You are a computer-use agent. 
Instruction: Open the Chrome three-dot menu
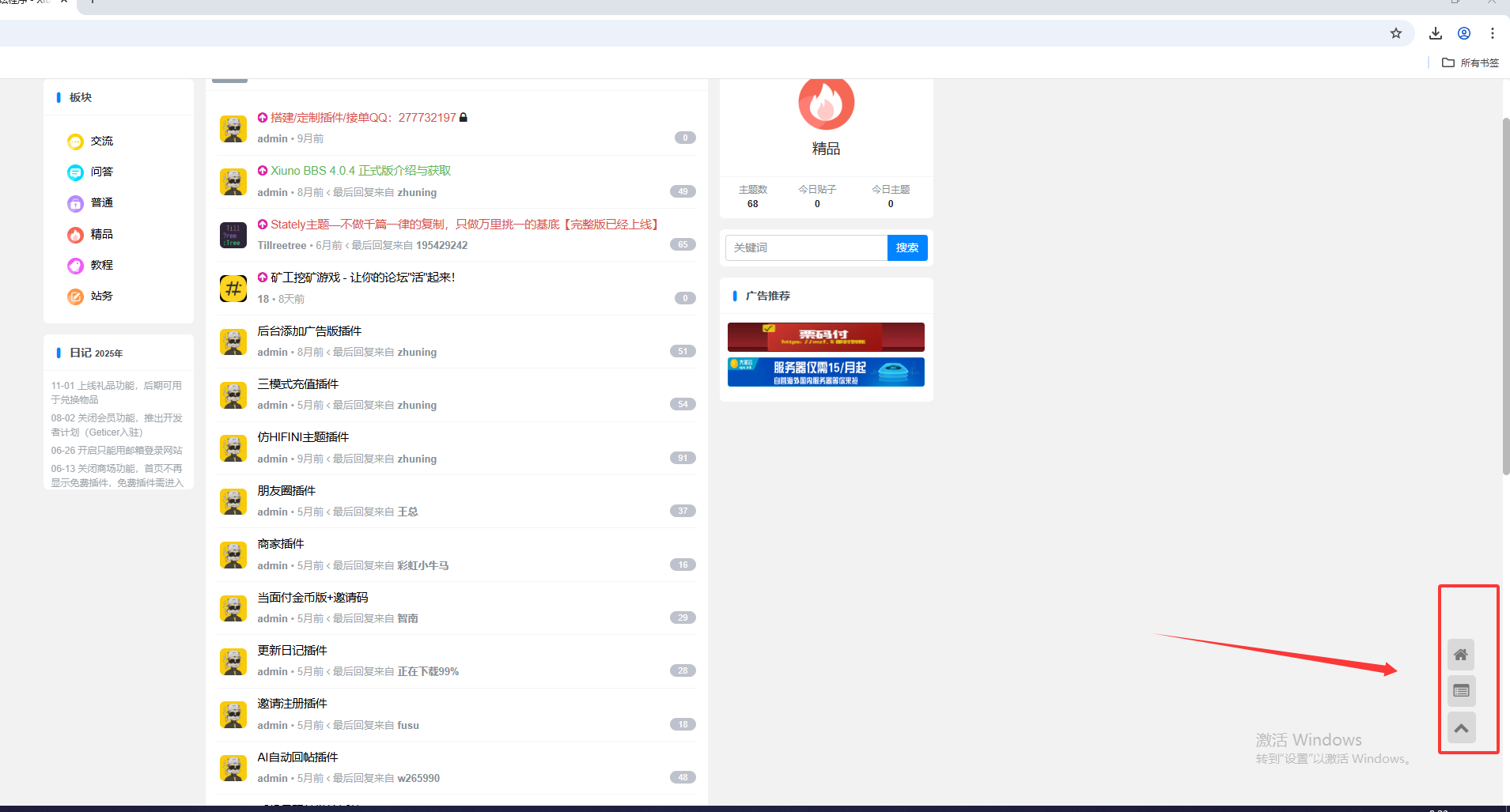(x=1493, y=33)
